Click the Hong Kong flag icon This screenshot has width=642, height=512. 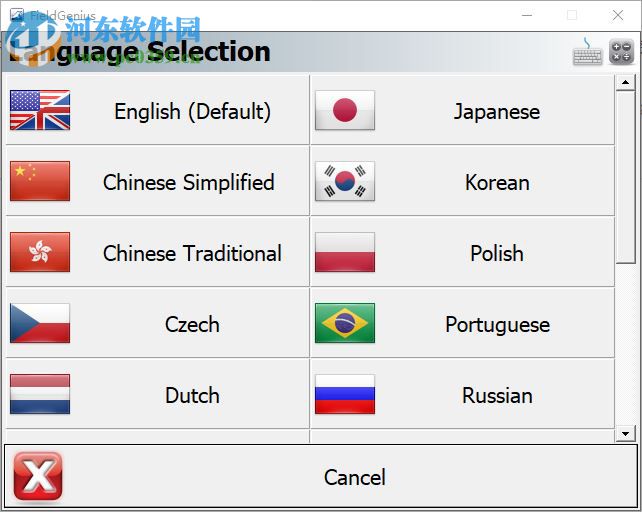(40, 252)
